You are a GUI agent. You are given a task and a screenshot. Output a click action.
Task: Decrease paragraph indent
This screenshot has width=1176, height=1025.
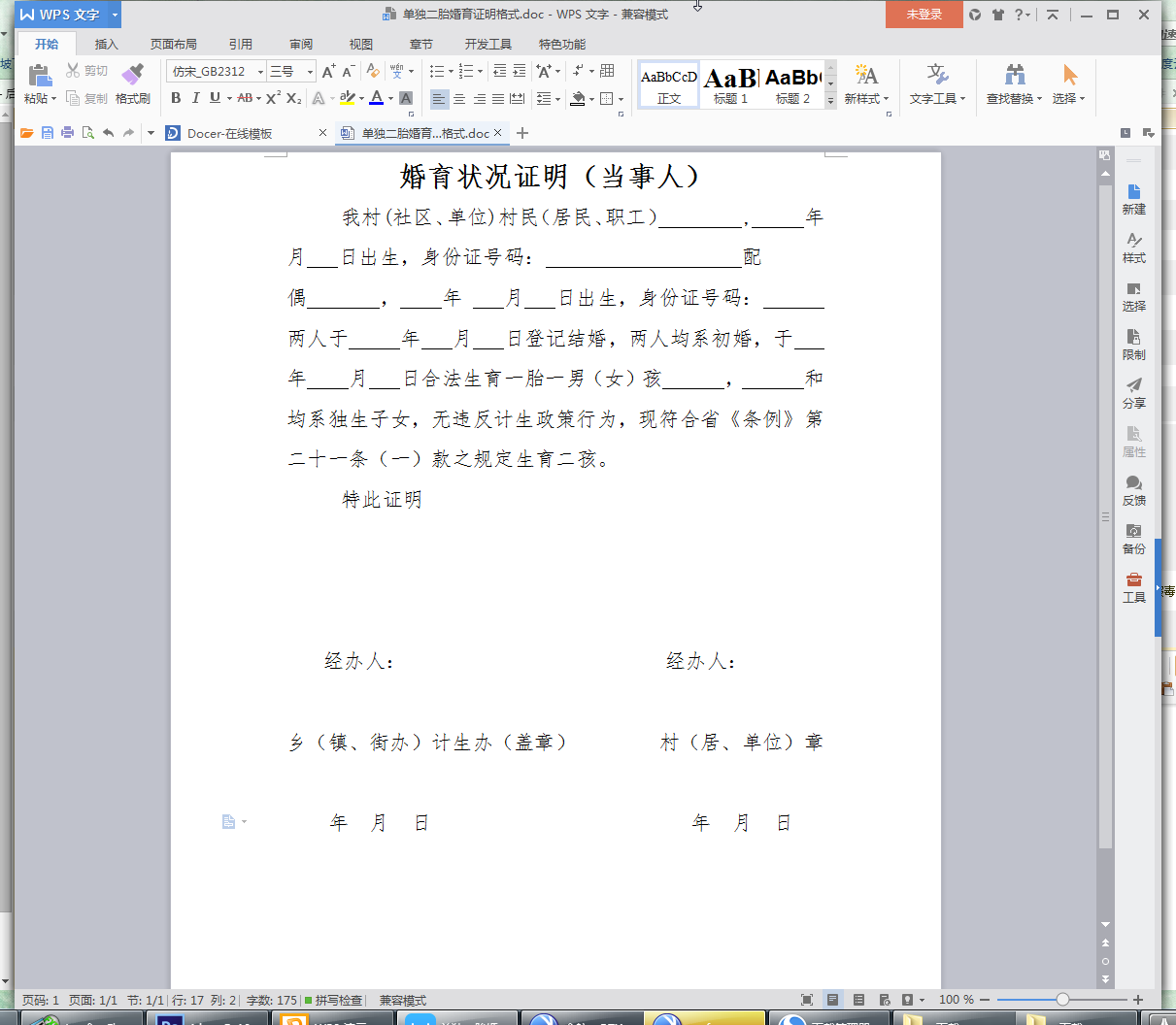pos(499,71)
